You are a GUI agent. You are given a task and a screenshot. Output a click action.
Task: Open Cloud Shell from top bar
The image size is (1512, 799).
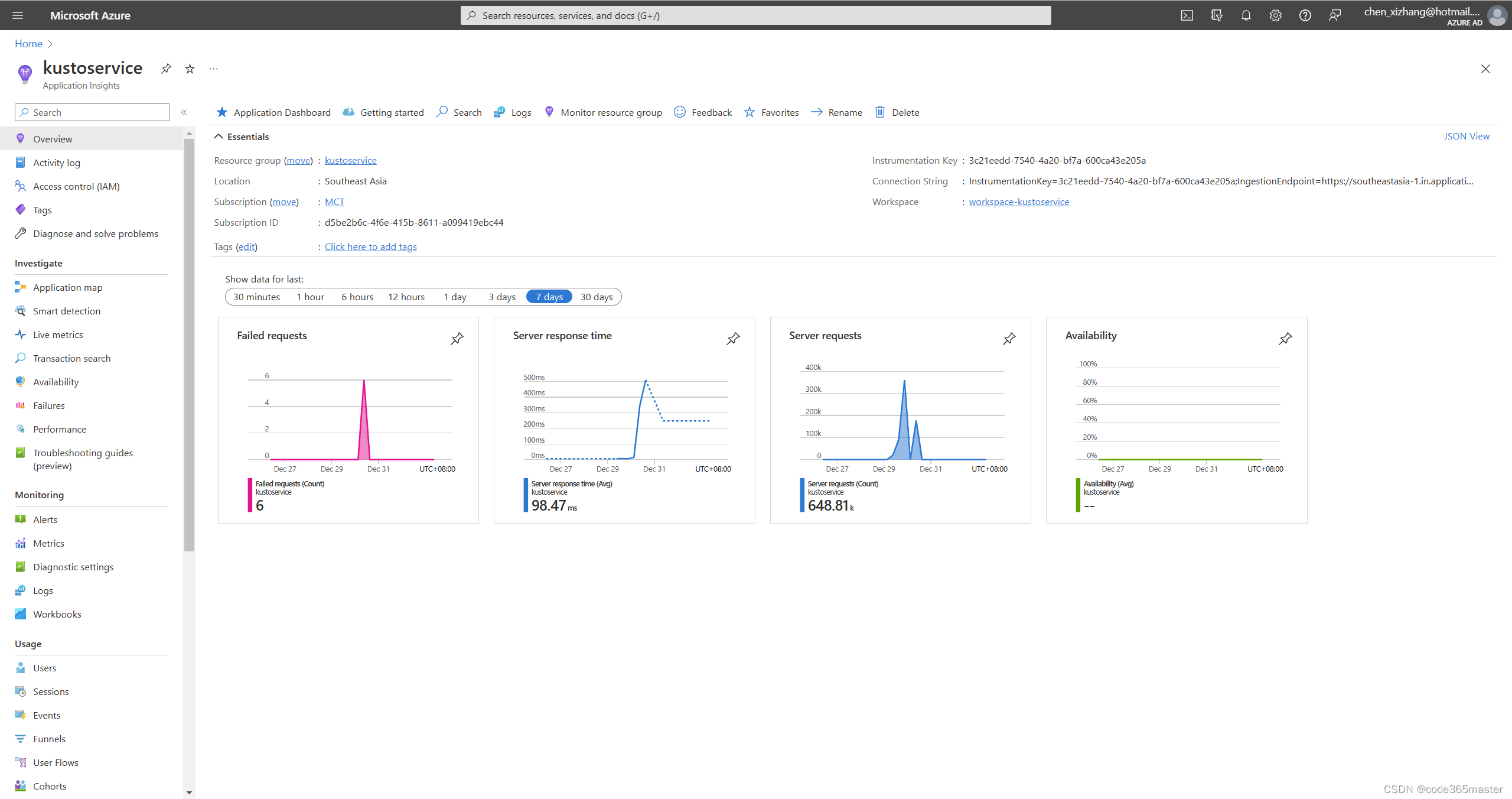tap(1187, 15)
